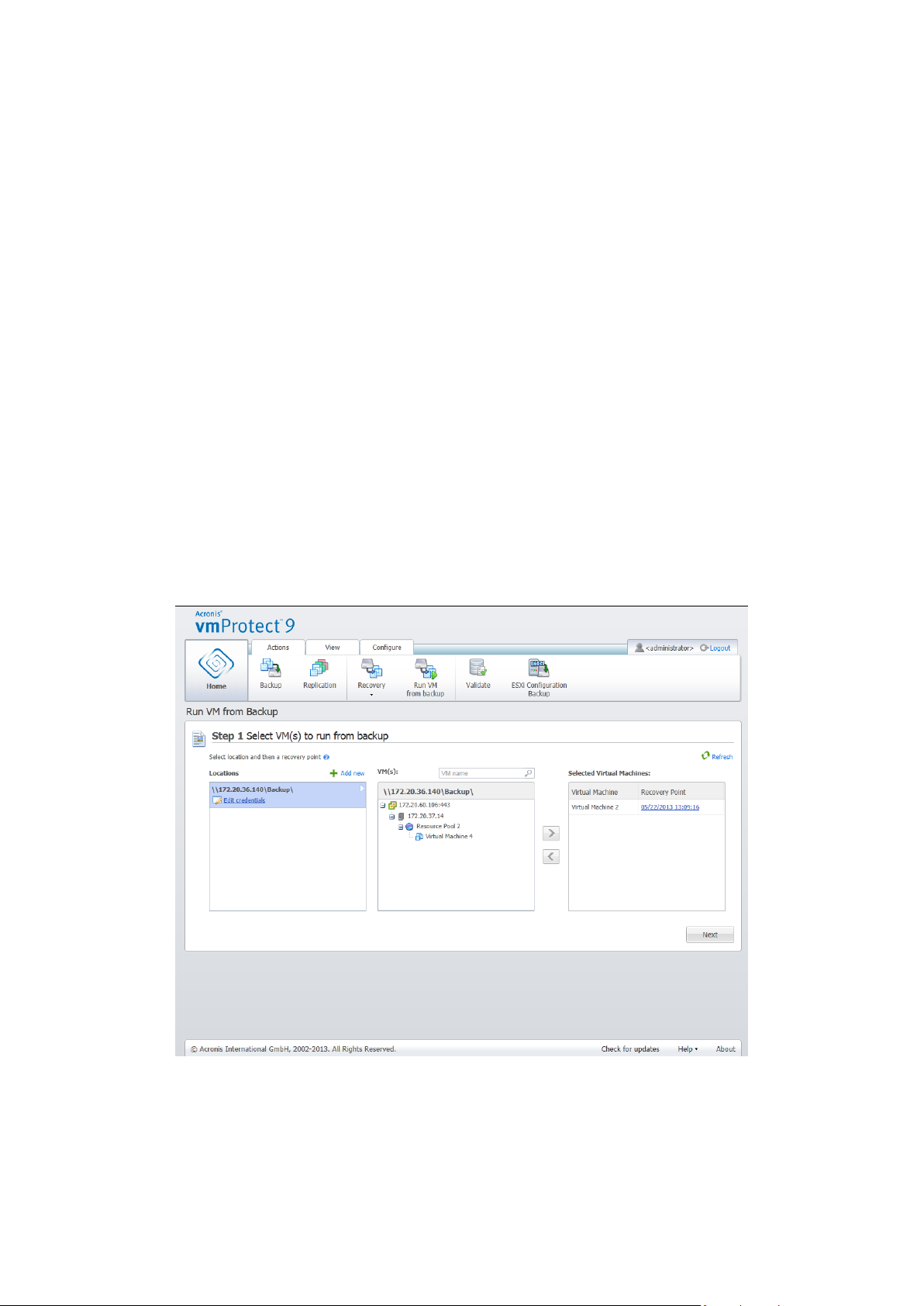Collapse the 172.20.37.14 host node
Screen dimensions: 924x1306
(x=391, y=816)
